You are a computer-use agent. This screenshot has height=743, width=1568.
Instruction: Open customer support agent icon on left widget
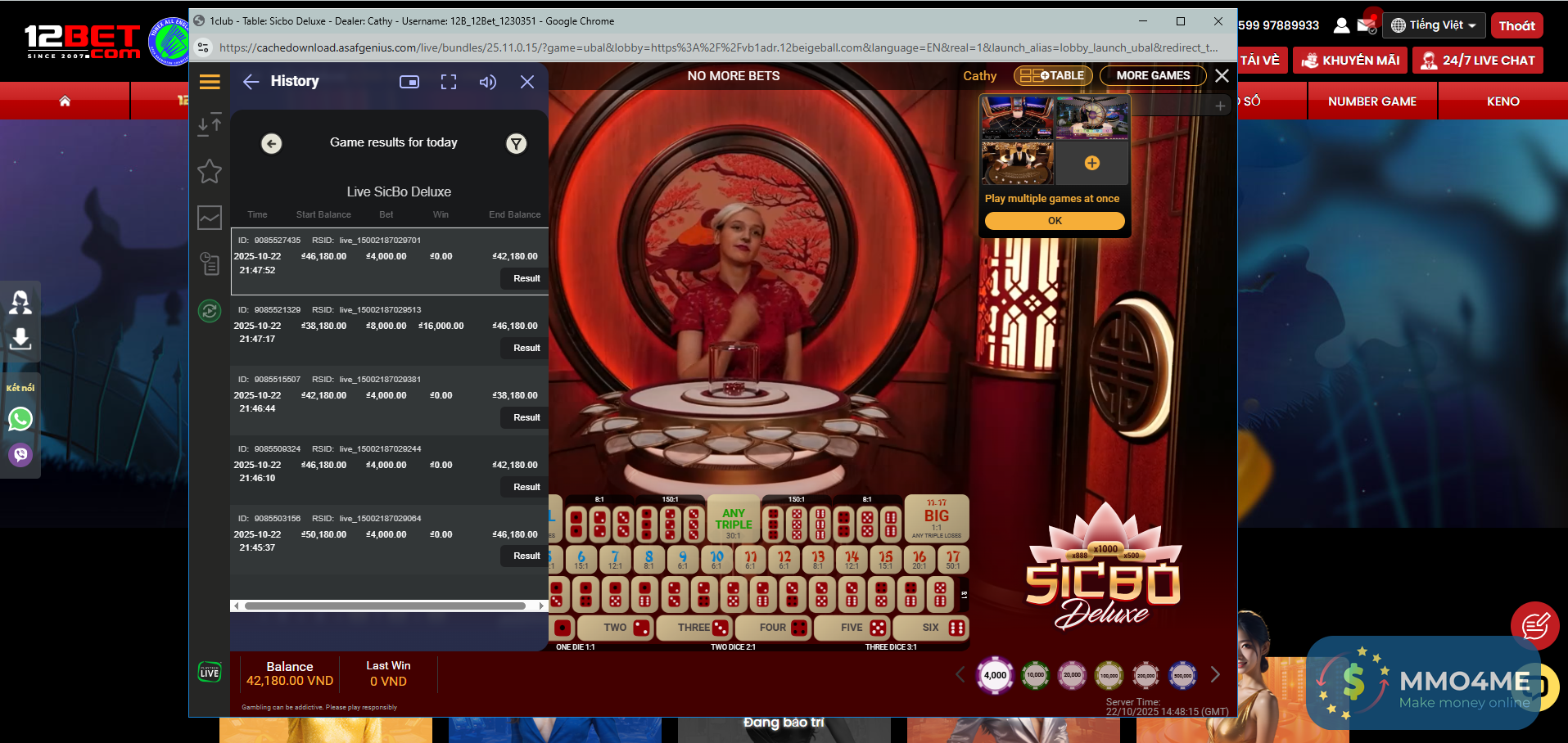[20, 303]
